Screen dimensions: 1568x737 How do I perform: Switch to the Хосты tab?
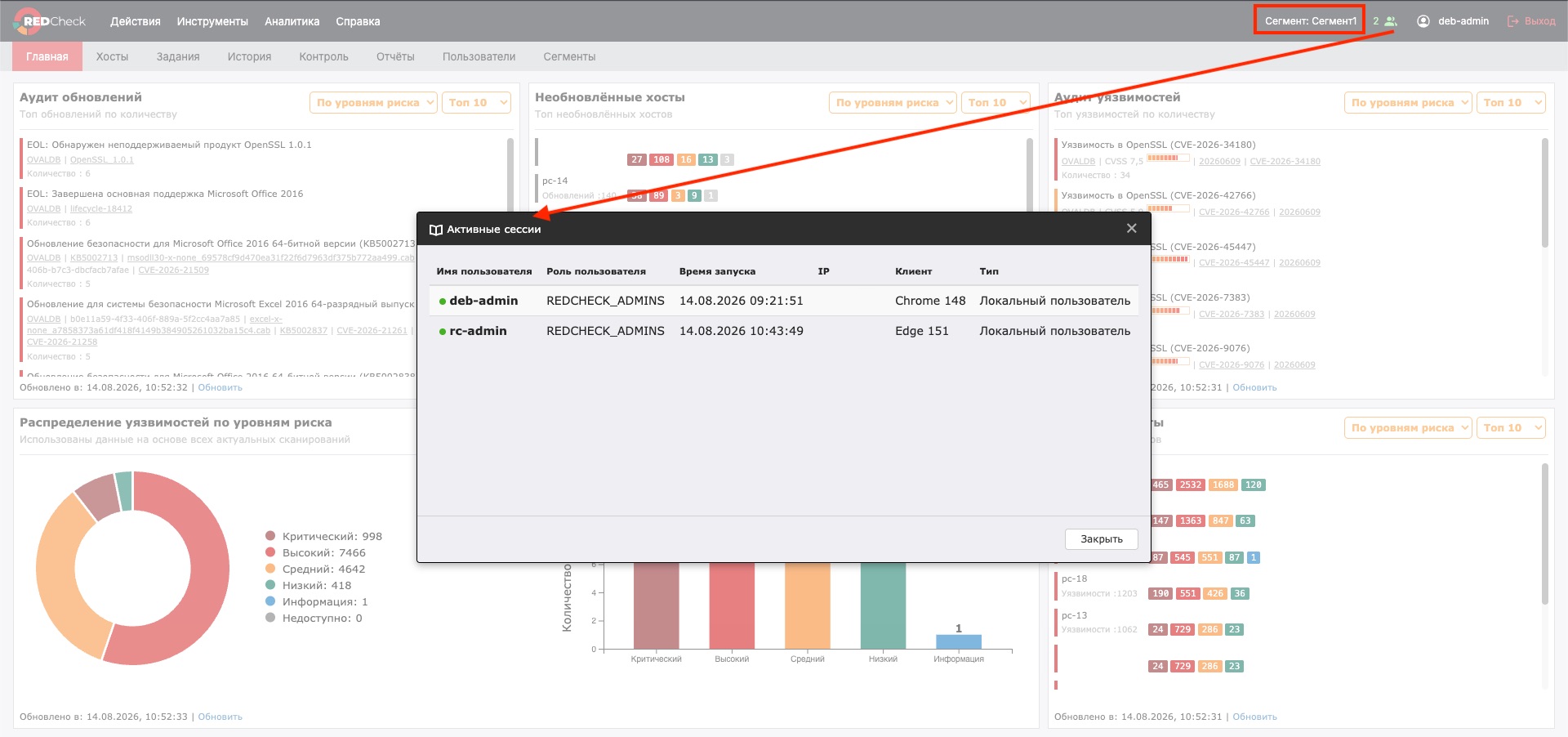tap(112, 56)
